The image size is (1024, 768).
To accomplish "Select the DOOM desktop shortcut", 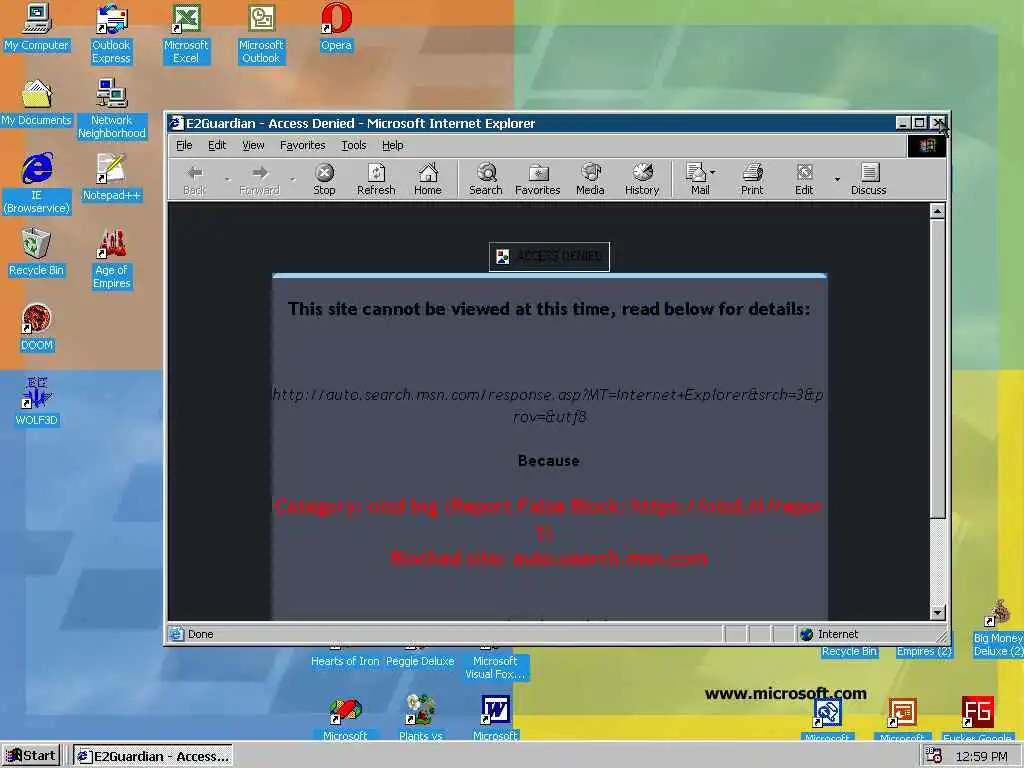I will pos(37,328).
